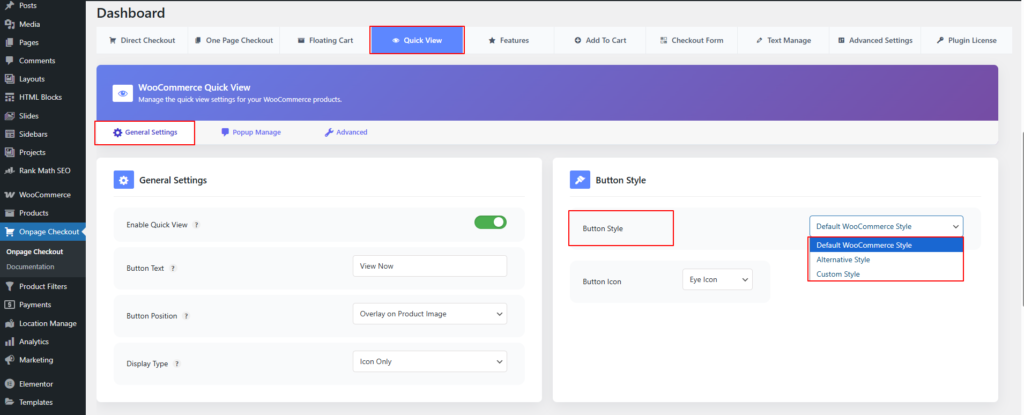
Task: Click the Analytics chart icon
Action: click(9, 342)
